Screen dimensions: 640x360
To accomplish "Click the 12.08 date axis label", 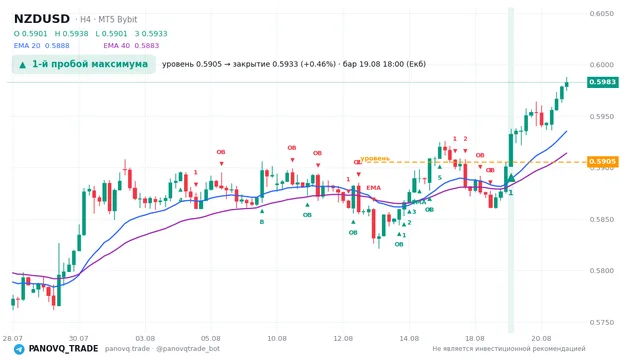I will click(343, 338).
